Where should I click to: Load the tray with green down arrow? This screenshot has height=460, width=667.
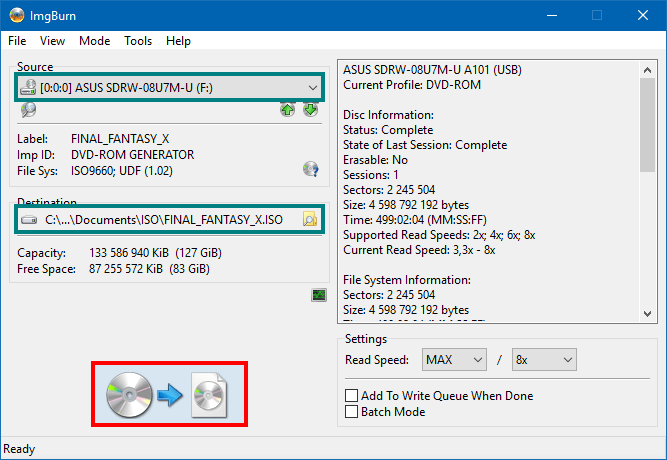[311, 110]
